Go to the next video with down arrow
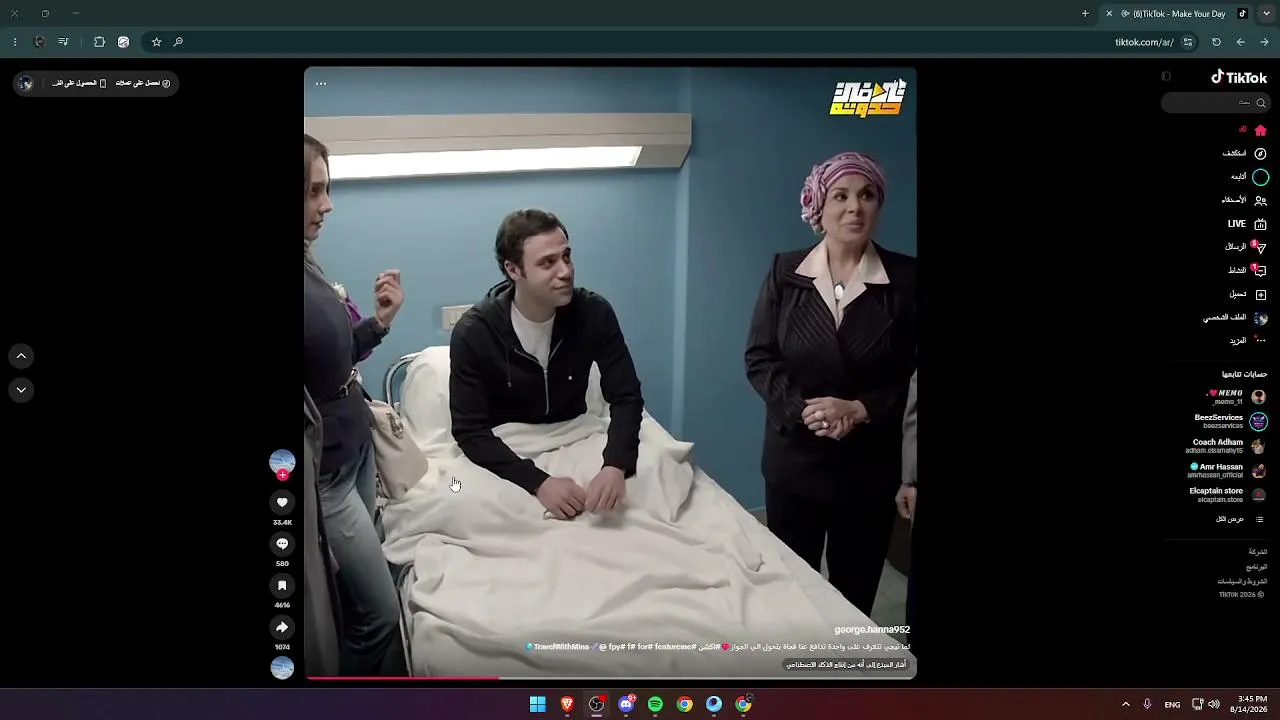The width and height of the screenshot is (1280, 720). click(21, 390)
